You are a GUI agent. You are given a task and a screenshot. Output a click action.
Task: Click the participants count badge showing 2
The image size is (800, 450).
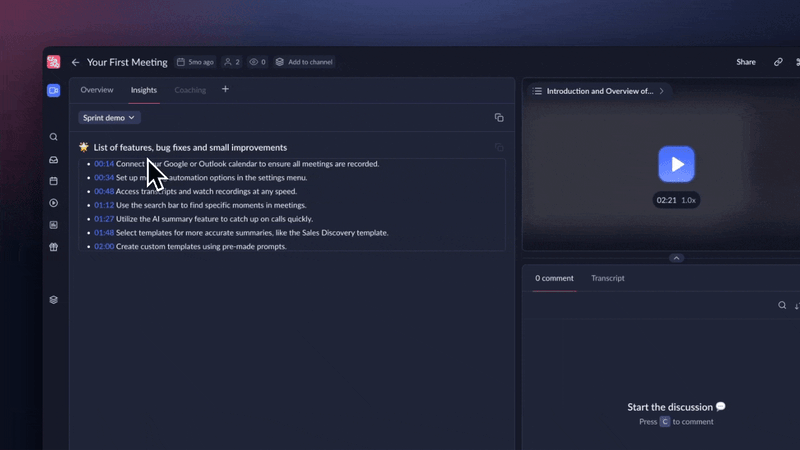pyautogui.click(x=232, y=62)
